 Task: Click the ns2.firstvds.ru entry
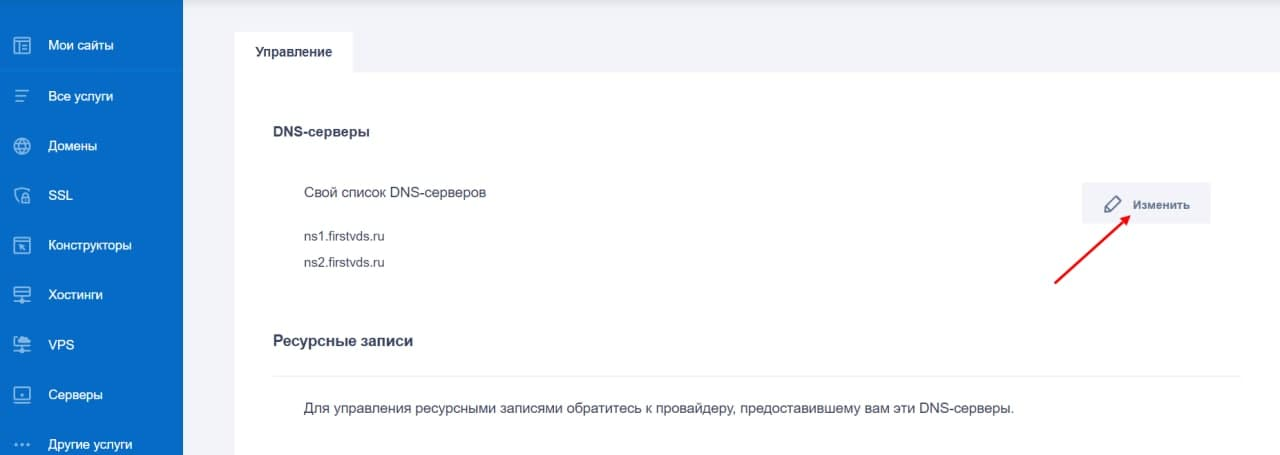tap(344, 262)
